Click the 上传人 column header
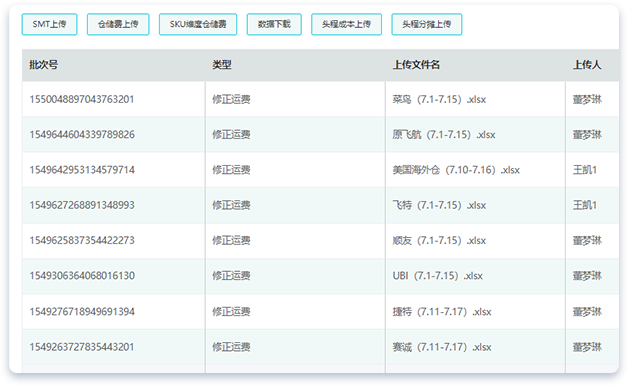This screenshot has height=386, width=628. click(x=587, y=65)
